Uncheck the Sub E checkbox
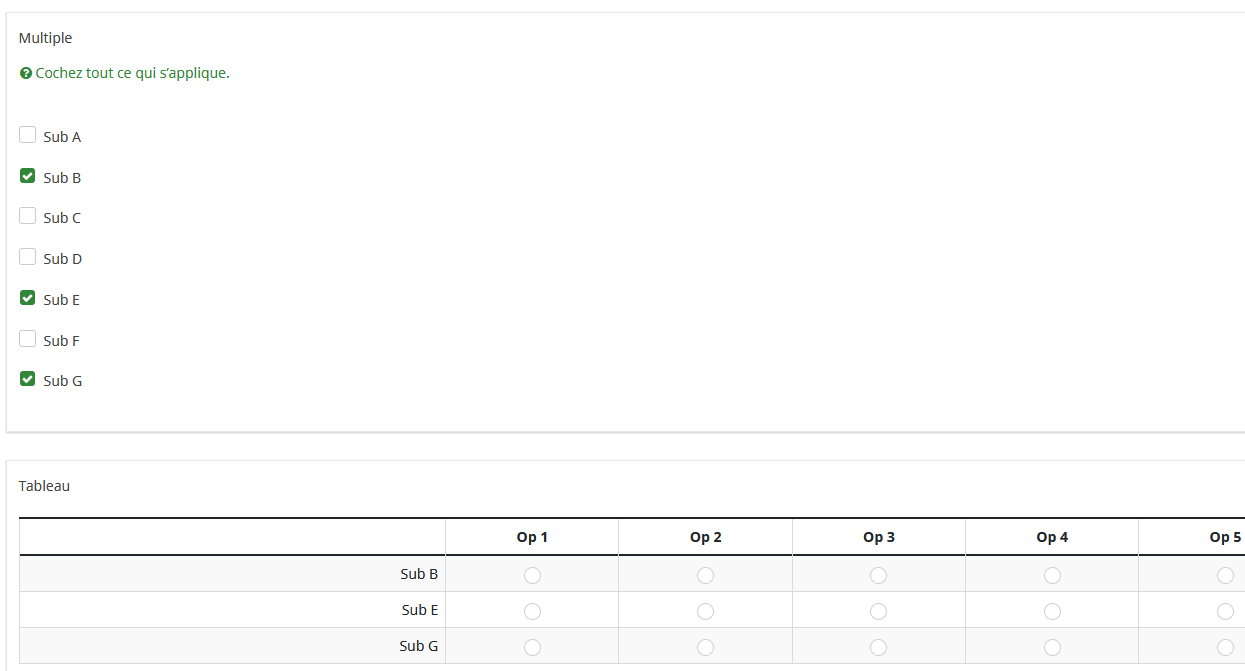The image size is (1245, 671). pos(28,298)
